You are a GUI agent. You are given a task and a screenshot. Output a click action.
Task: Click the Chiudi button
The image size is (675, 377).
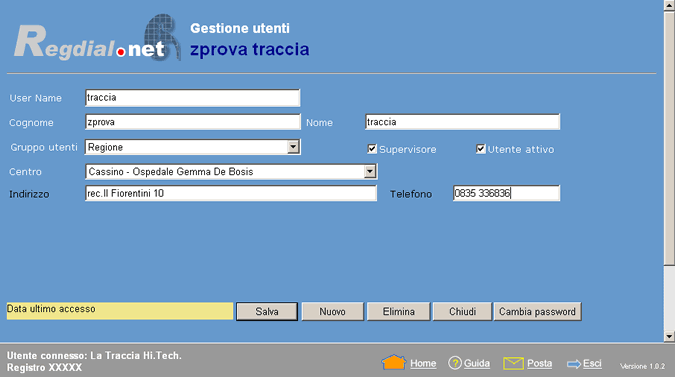(462, 311)
